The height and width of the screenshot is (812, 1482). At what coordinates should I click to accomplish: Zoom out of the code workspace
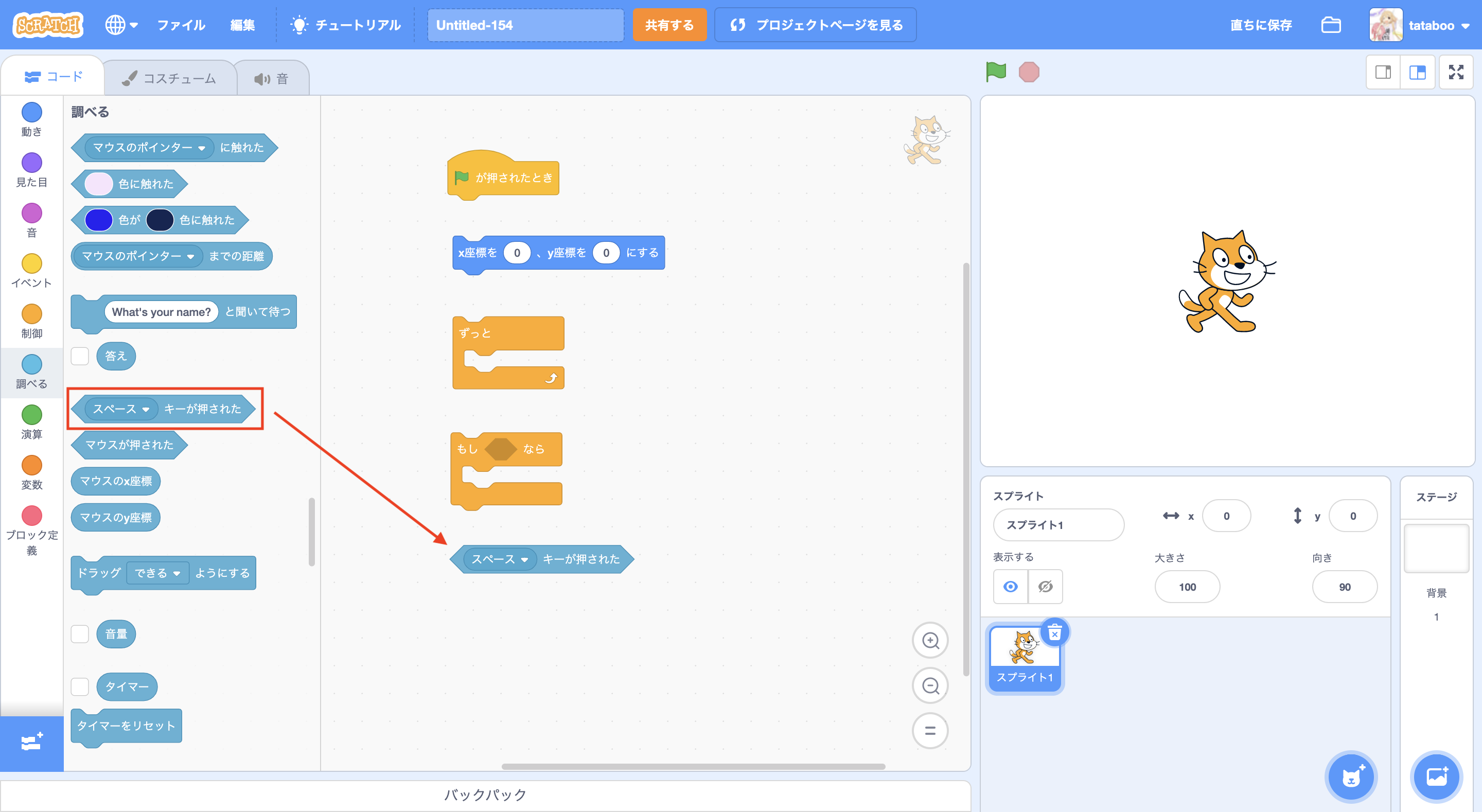click(930, 686)
